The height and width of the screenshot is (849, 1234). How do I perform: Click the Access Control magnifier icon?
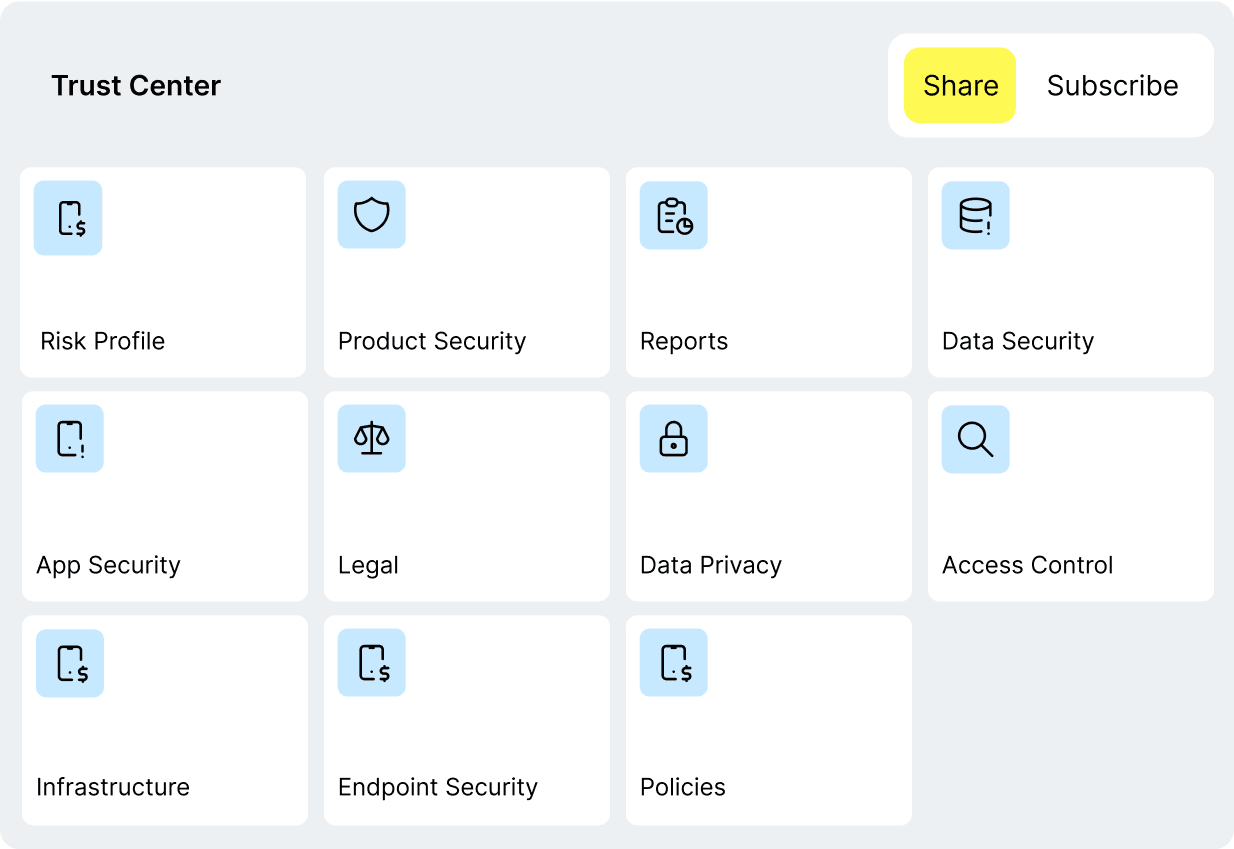pyautogui.click(x=975, y=438)
